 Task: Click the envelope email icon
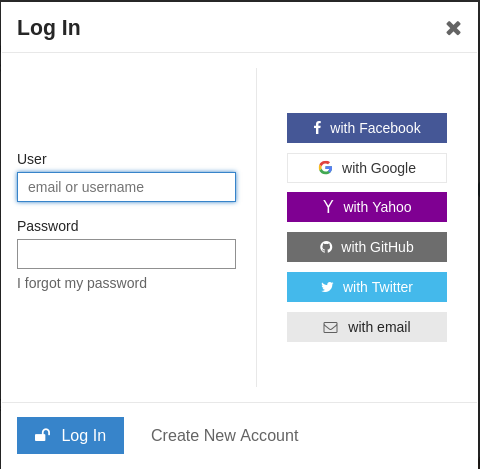[330, 327]
